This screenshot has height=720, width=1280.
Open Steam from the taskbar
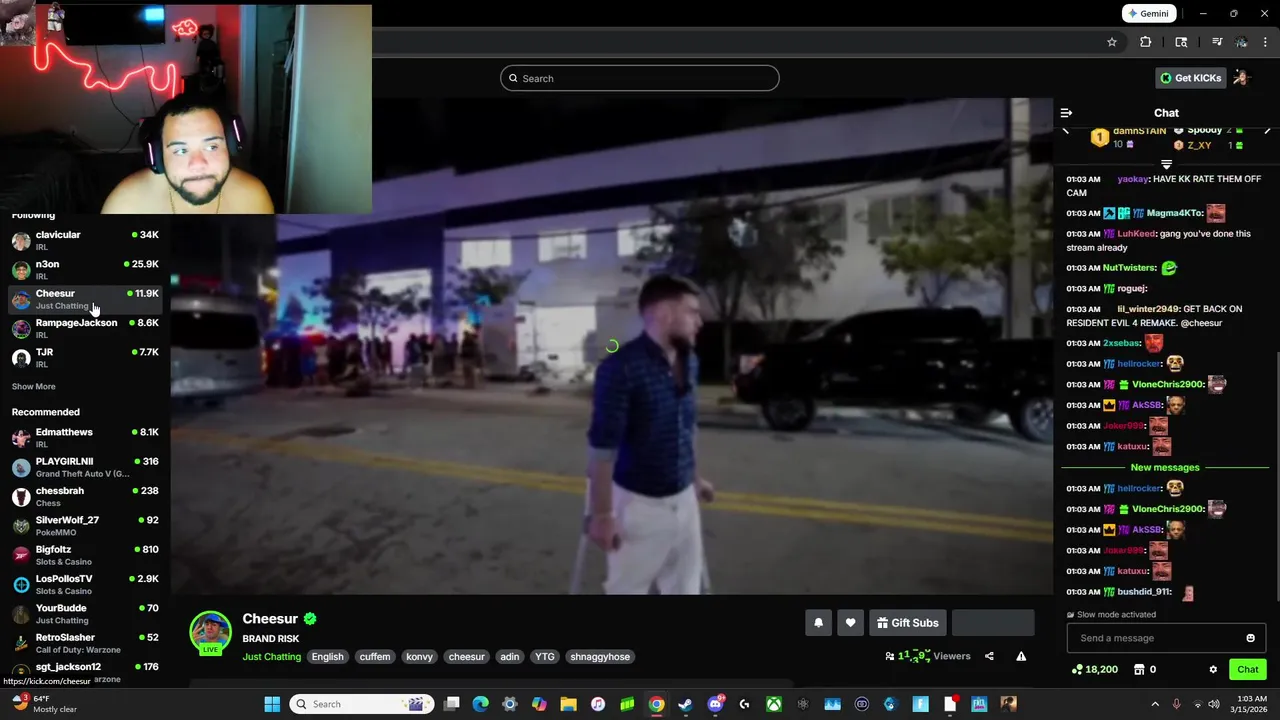point(685,704)
